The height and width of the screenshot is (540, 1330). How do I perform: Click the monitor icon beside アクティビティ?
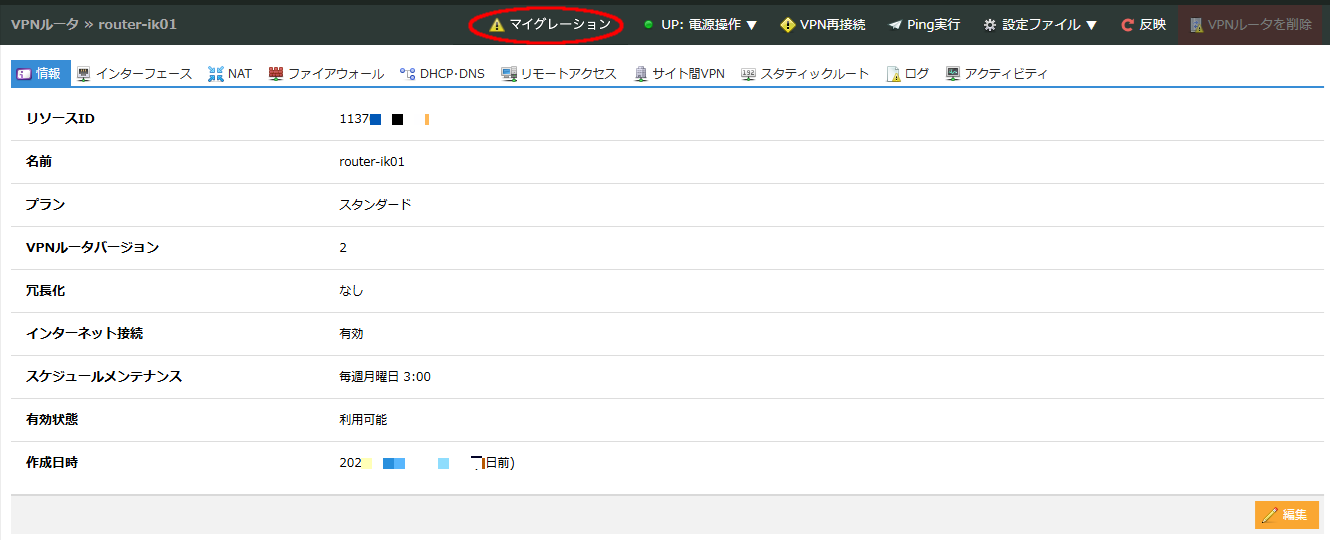coord(953,74)
